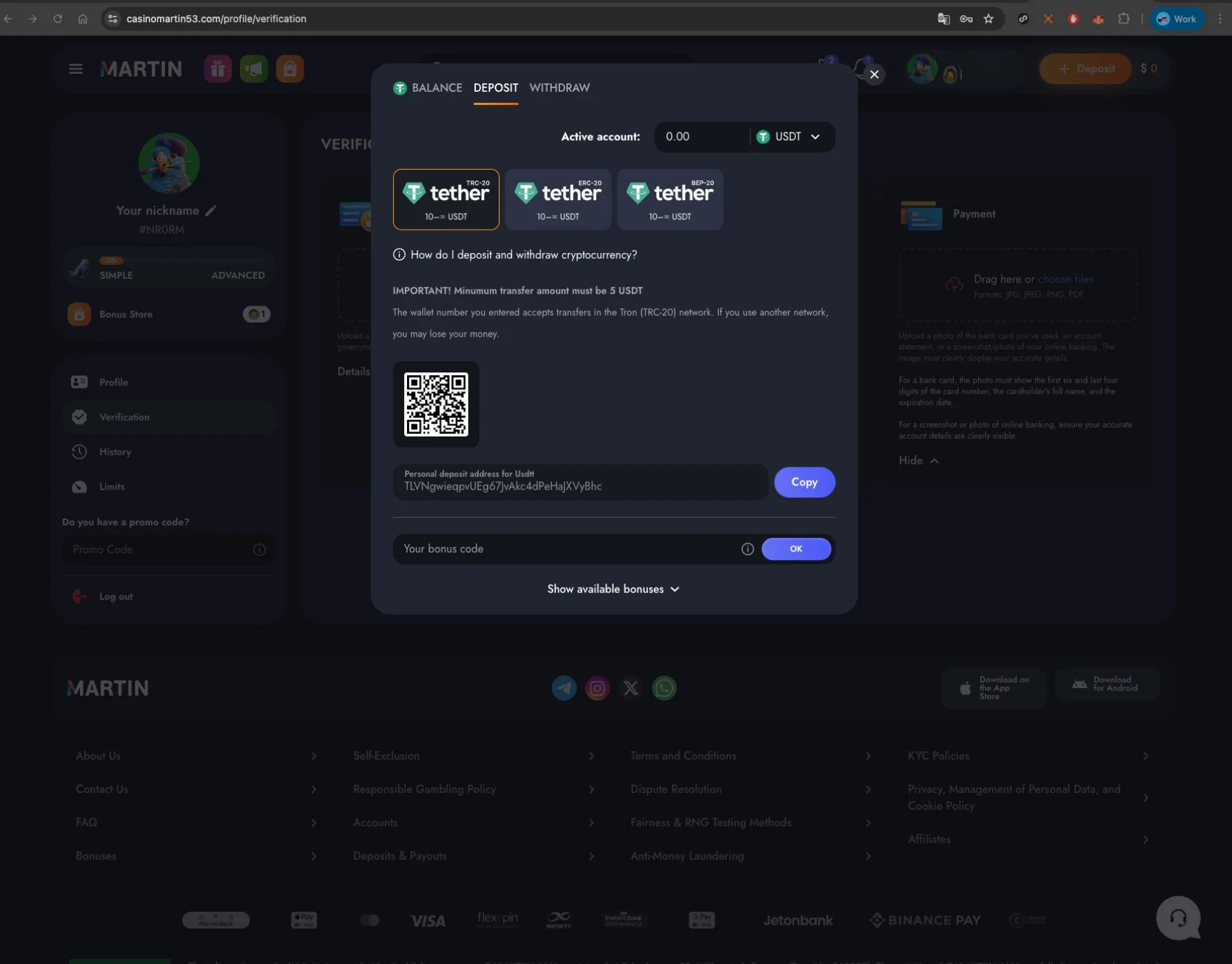This screenshot has width=1232, height=964.
Task: Close the deposit dialog with X button
Action: [x=874, y=74]
